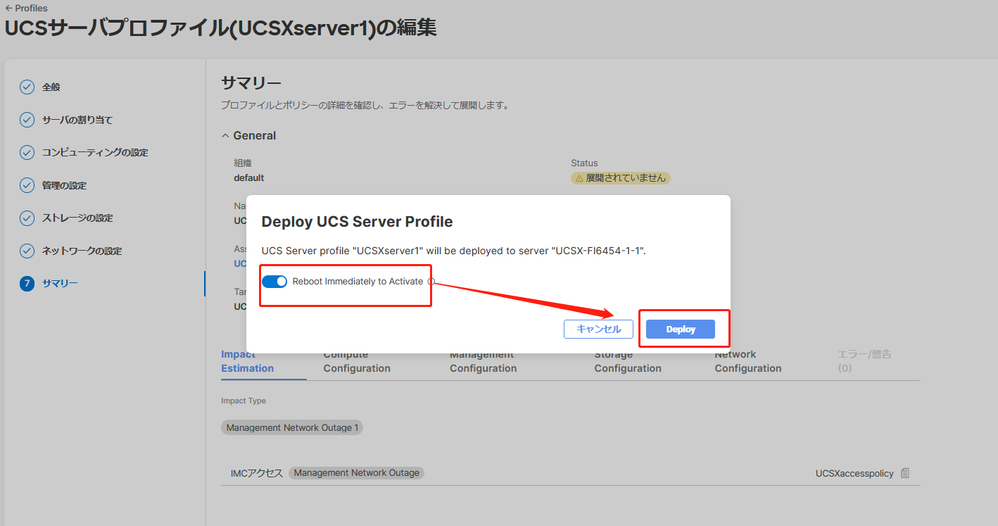
Task: Switch to Compute Configuration tab
Action: pyautogui.click(x=356, y=362)
